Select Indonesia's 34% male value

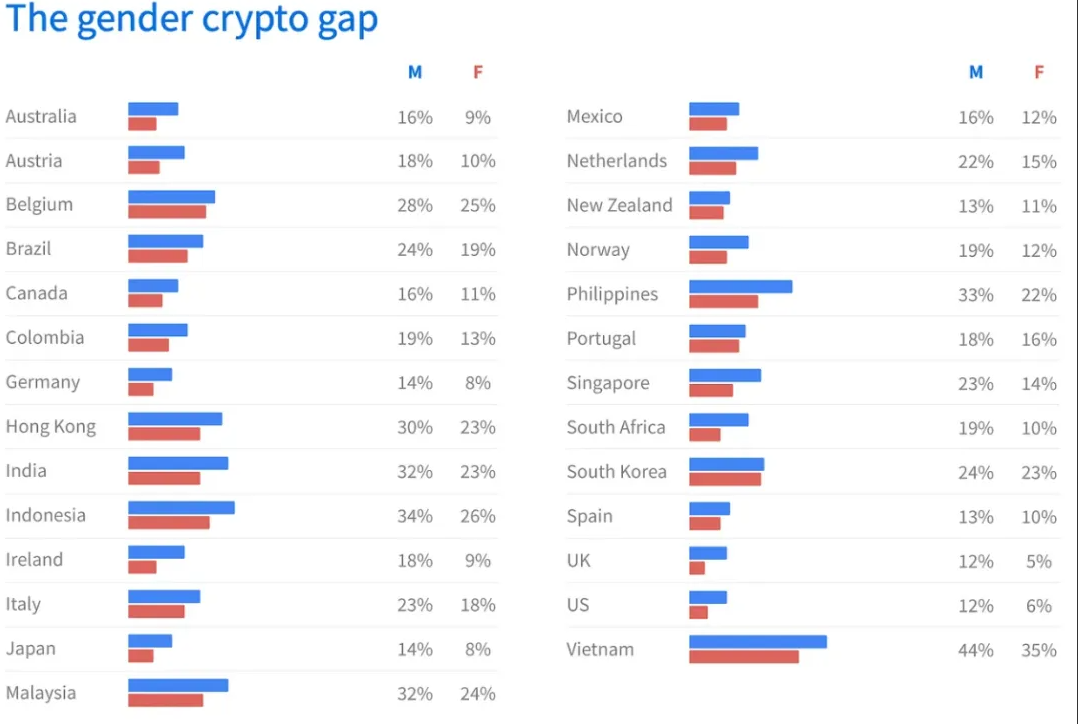414,516
